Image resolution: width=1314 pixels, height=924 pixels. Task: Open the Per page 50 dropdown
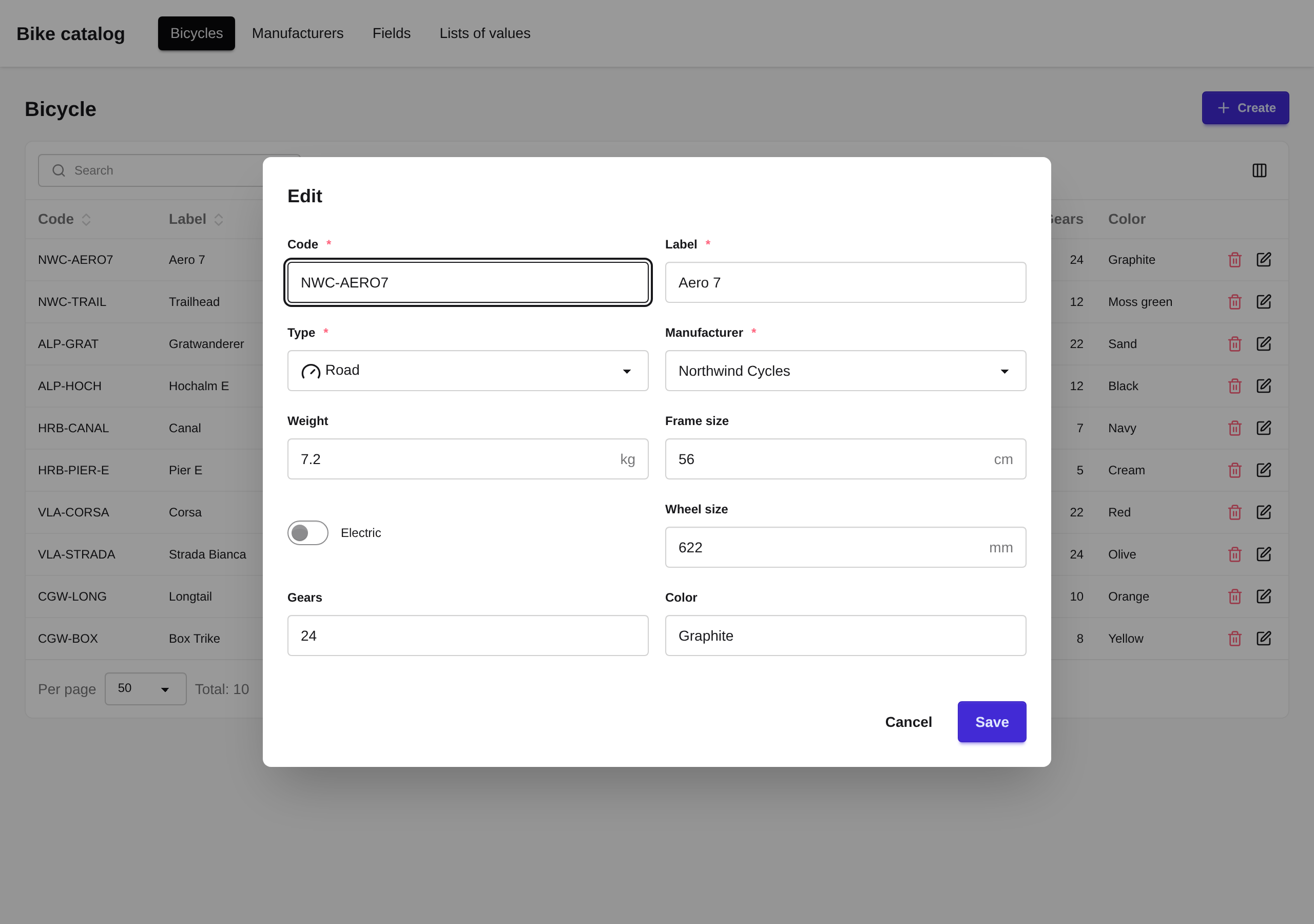145,689
